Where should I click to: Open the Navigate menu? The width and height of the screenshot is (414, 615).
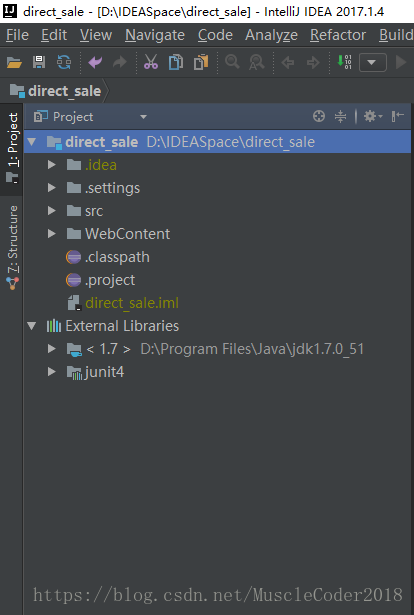(155, 35)
